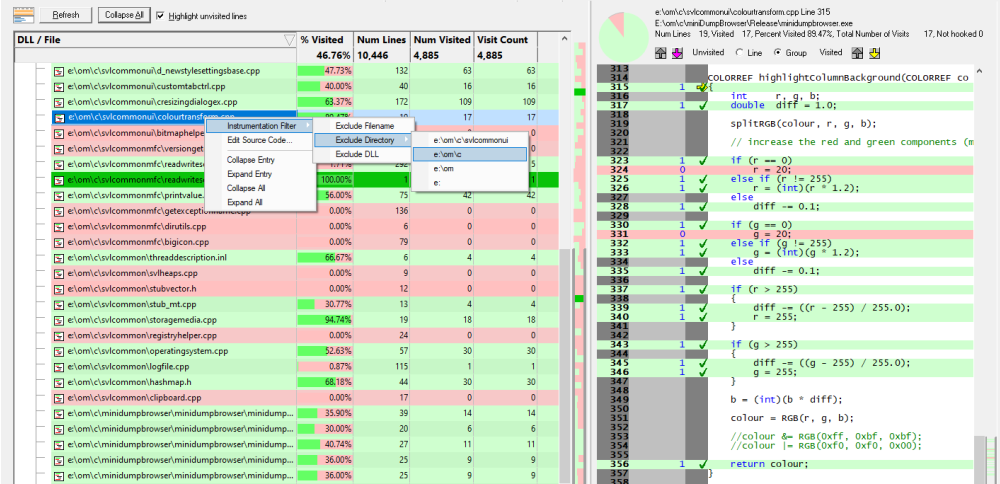This screenshot has height=484, width=1000.
Task: Choose Collapse All in the context menu
Action: point(261,188)
